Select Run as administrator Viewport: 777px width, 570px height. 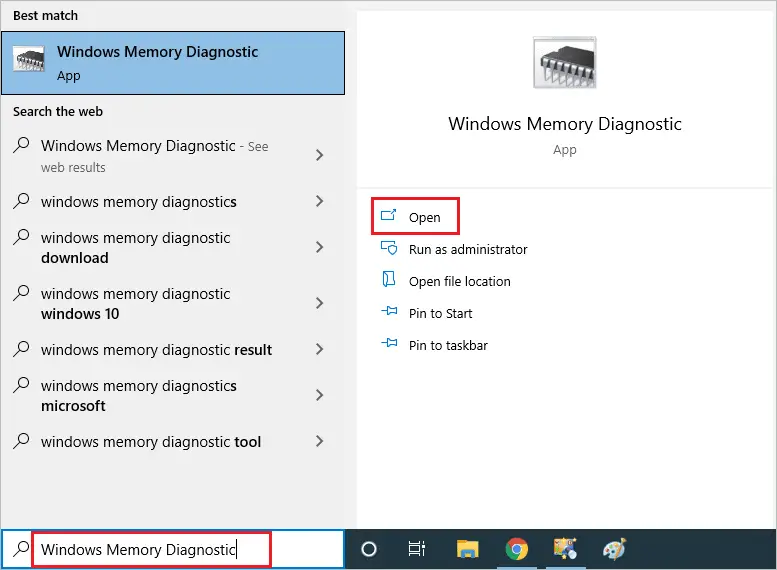tap(468, 249)
